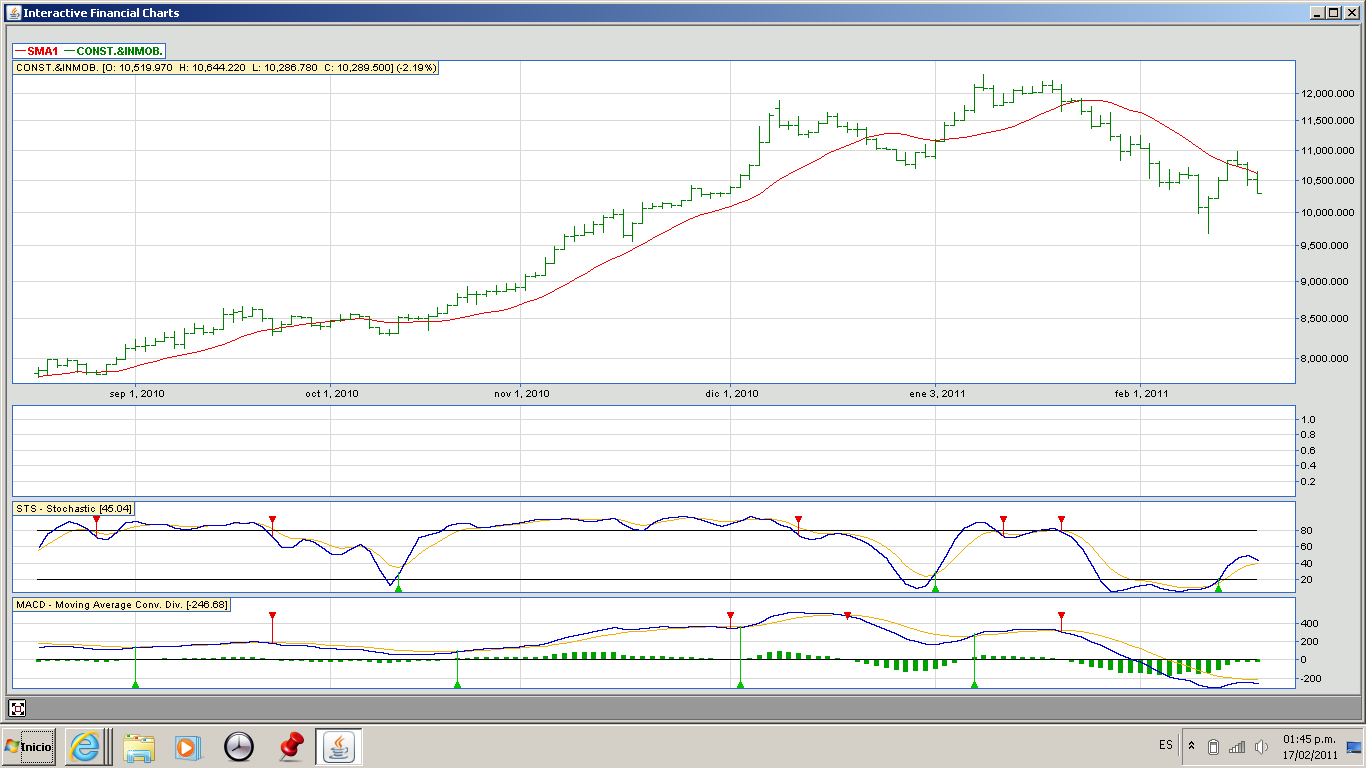Open the Windows Explorer folder icon
Screen dimensions: 1366x768
tap(139, 746)
